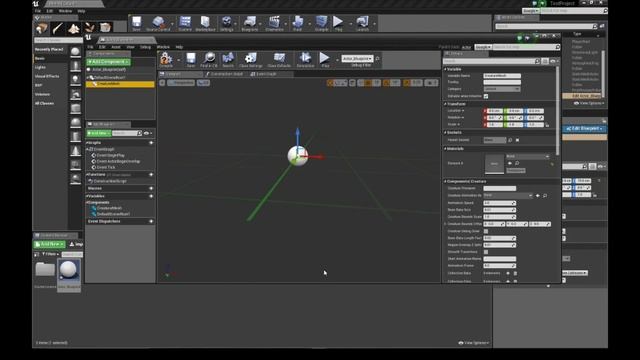Add a new Variable with plus icon
Screen dimensions: 640x360
click(x=151, y=196)
